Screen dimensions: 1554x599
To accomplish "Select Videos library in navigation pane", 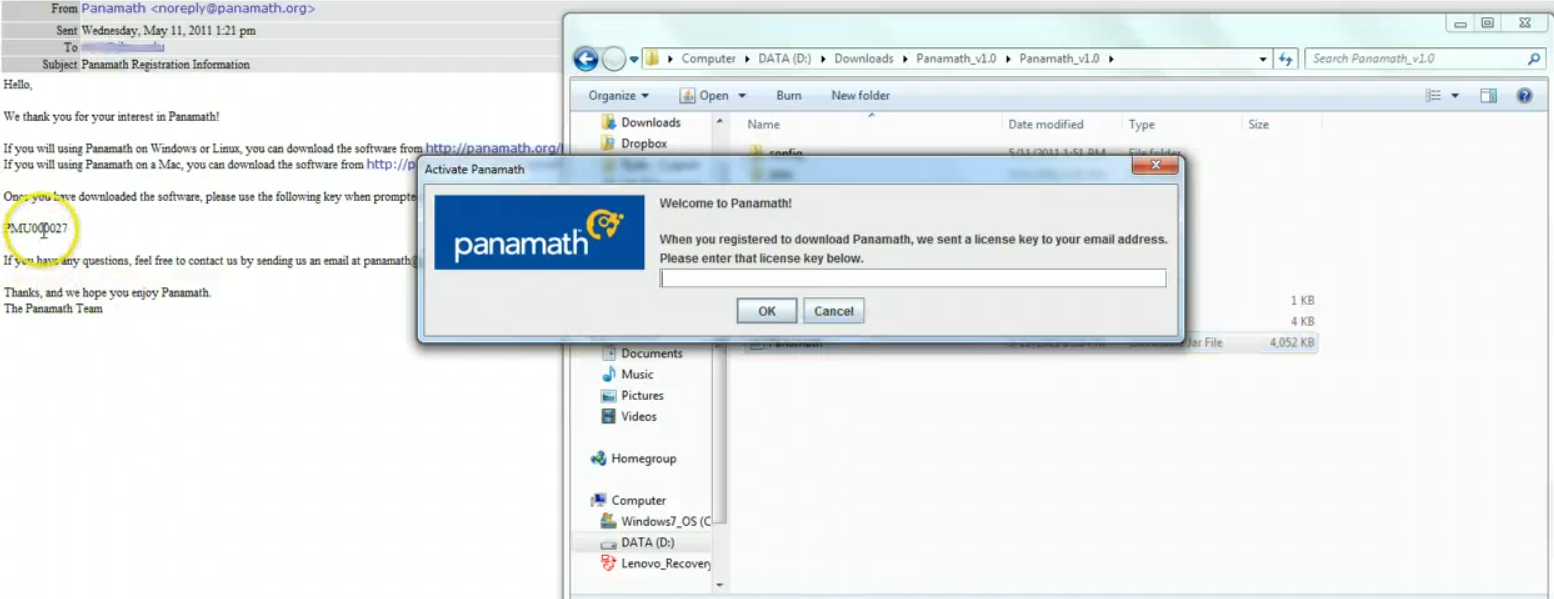I will click(x=639, y=417).
